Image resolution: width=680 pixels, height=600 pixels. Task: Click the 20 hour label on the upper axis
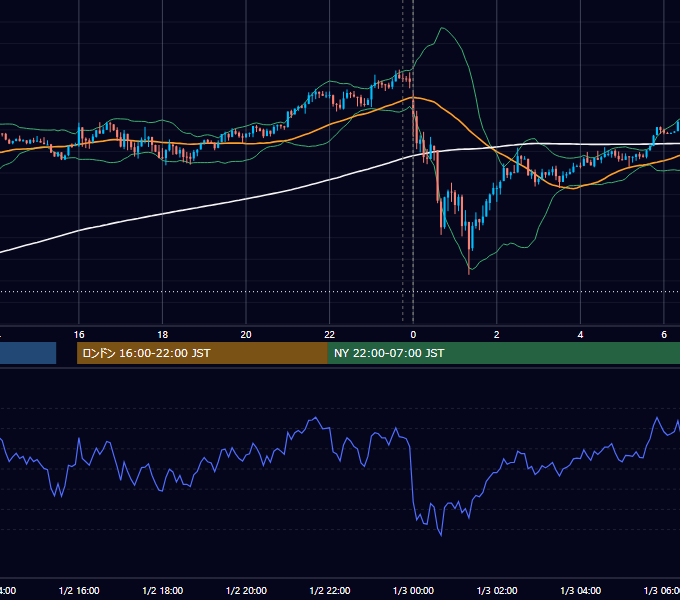pos(246,335)
